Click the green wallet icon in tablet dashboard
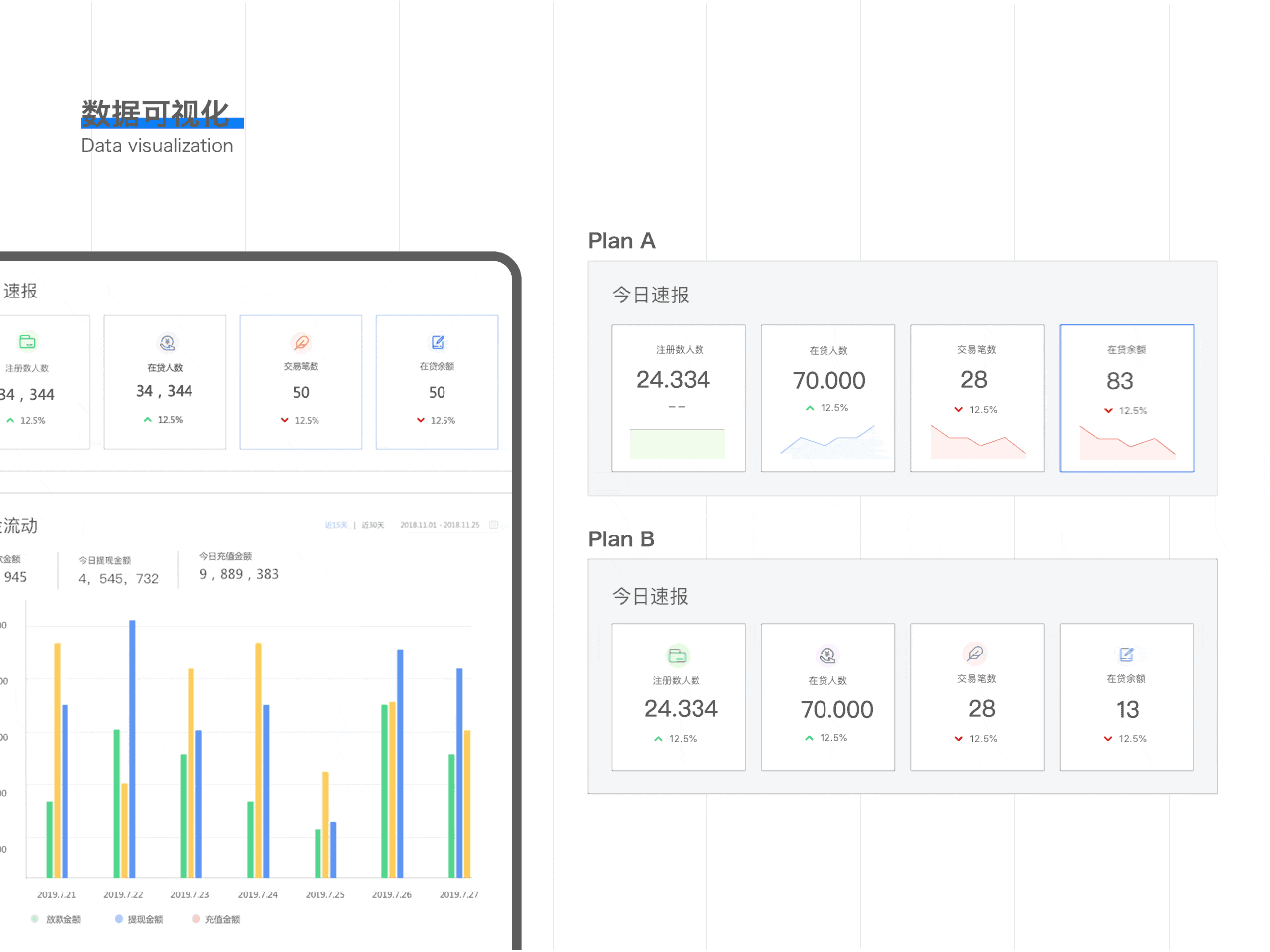This screenshot has width=1270, height=952. [x=28, y=342]
